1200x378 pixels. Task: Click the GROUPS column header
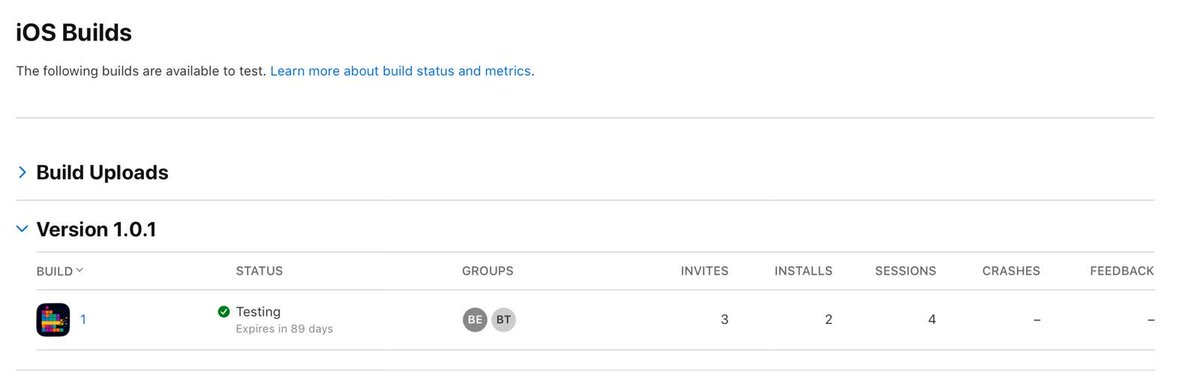[488, 271]
